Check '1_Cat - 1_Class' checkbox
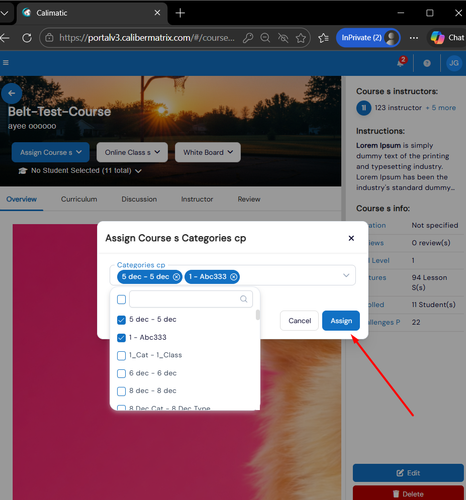Screen dimensions: 466x500 pos(121,355)
